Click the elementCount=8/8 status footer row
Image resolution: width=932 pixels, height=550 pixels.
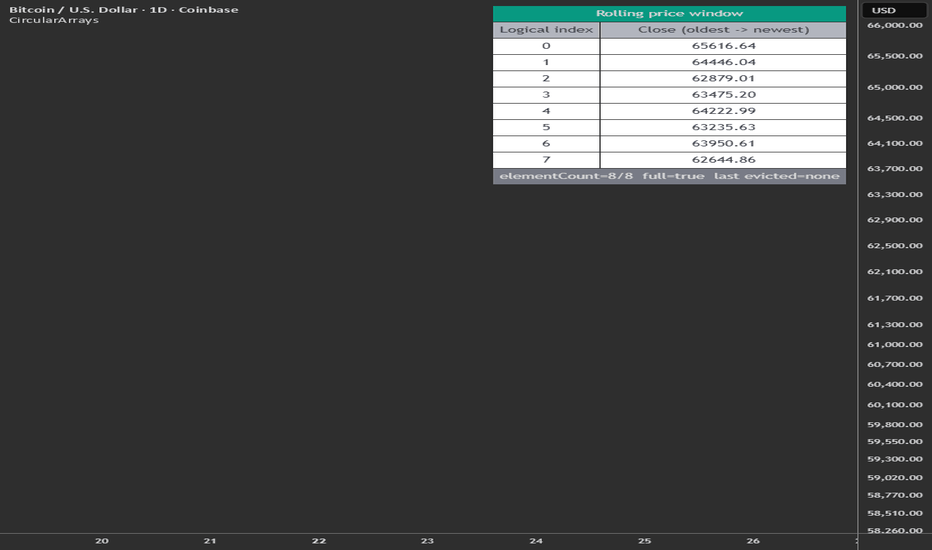tap(669, 176)
